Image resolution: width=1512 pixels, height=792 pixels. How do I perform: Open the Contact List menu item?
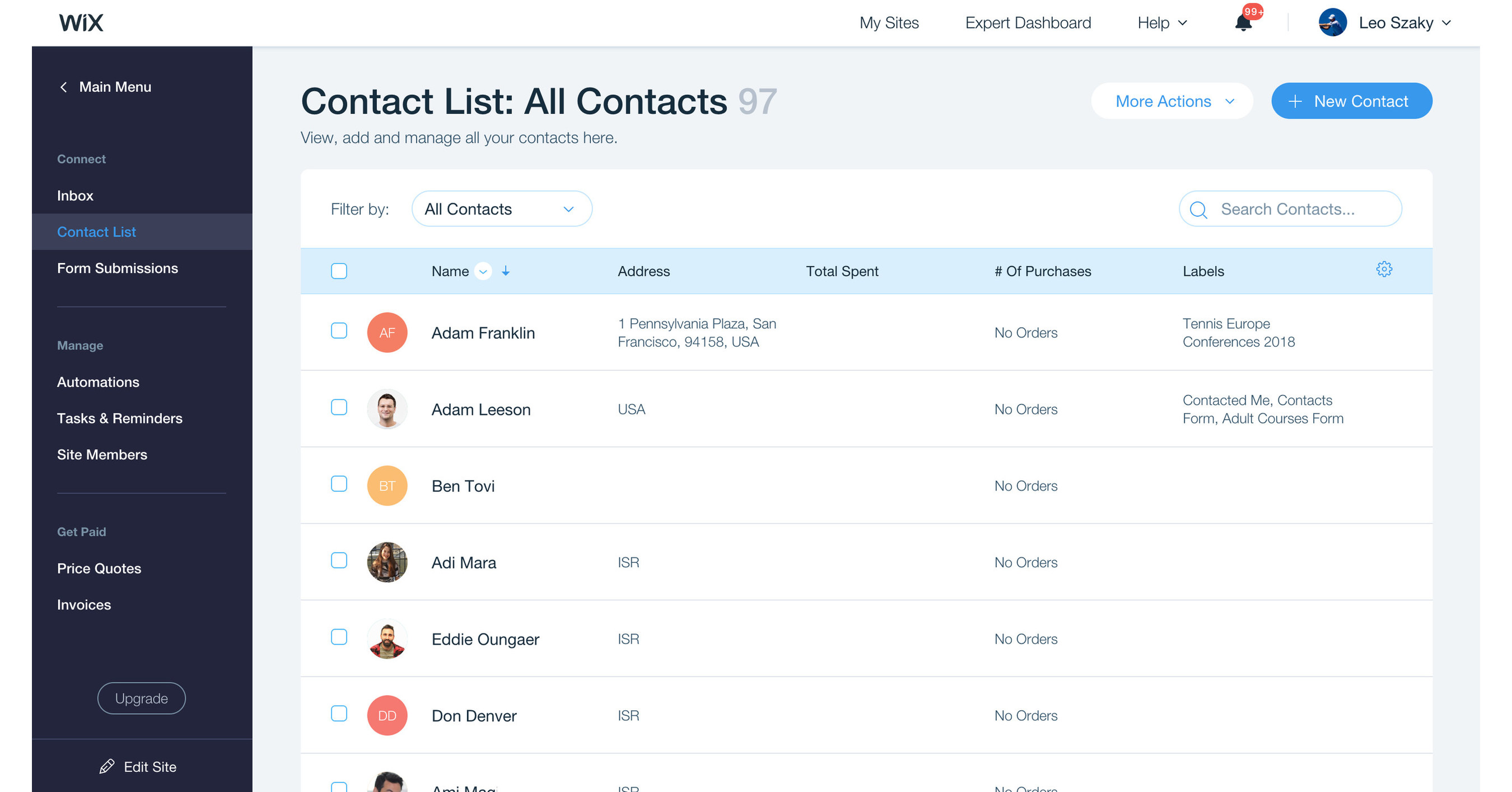click(97, 231)
